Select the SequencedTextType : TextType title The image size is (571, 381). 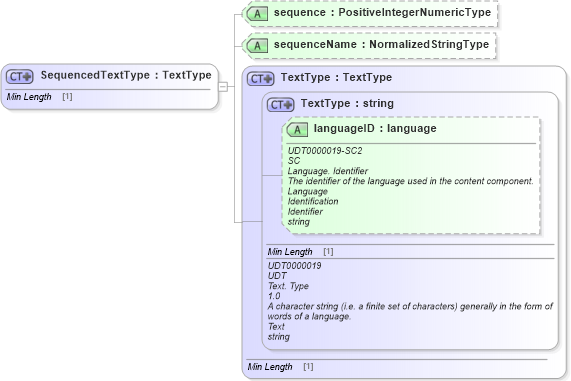(126, 75)
